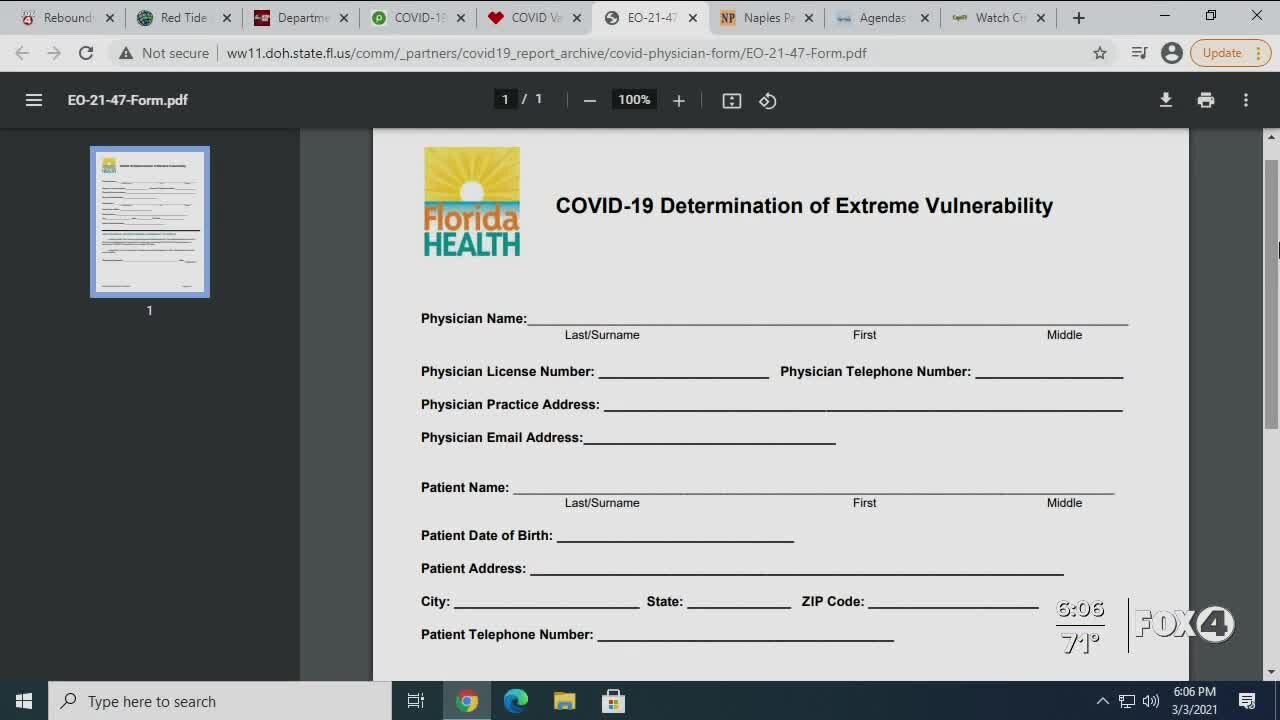Zoom in with the plus button

tap(679, 100)
